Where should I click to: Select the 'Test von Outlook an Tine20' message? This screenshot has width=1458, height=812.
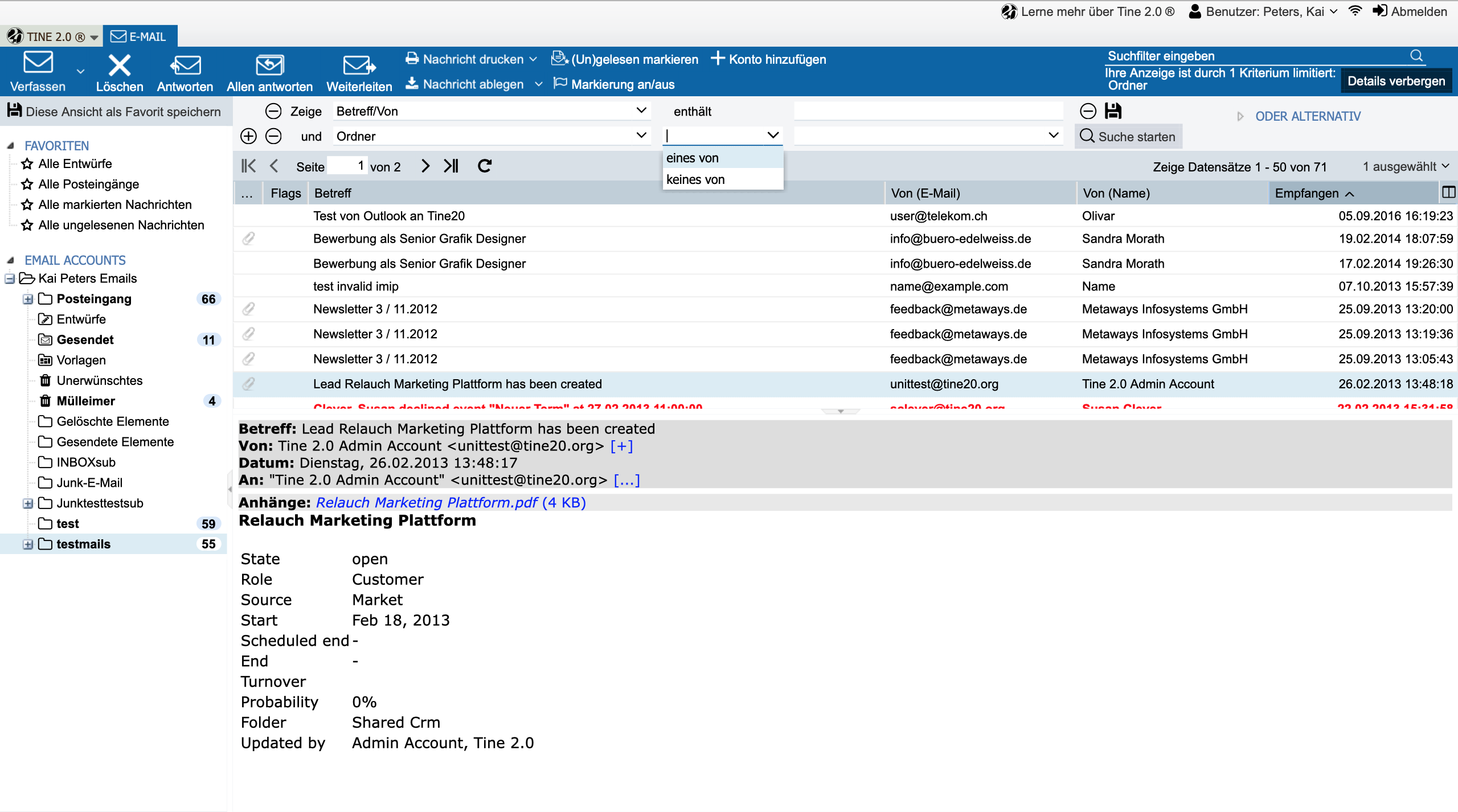844,216
